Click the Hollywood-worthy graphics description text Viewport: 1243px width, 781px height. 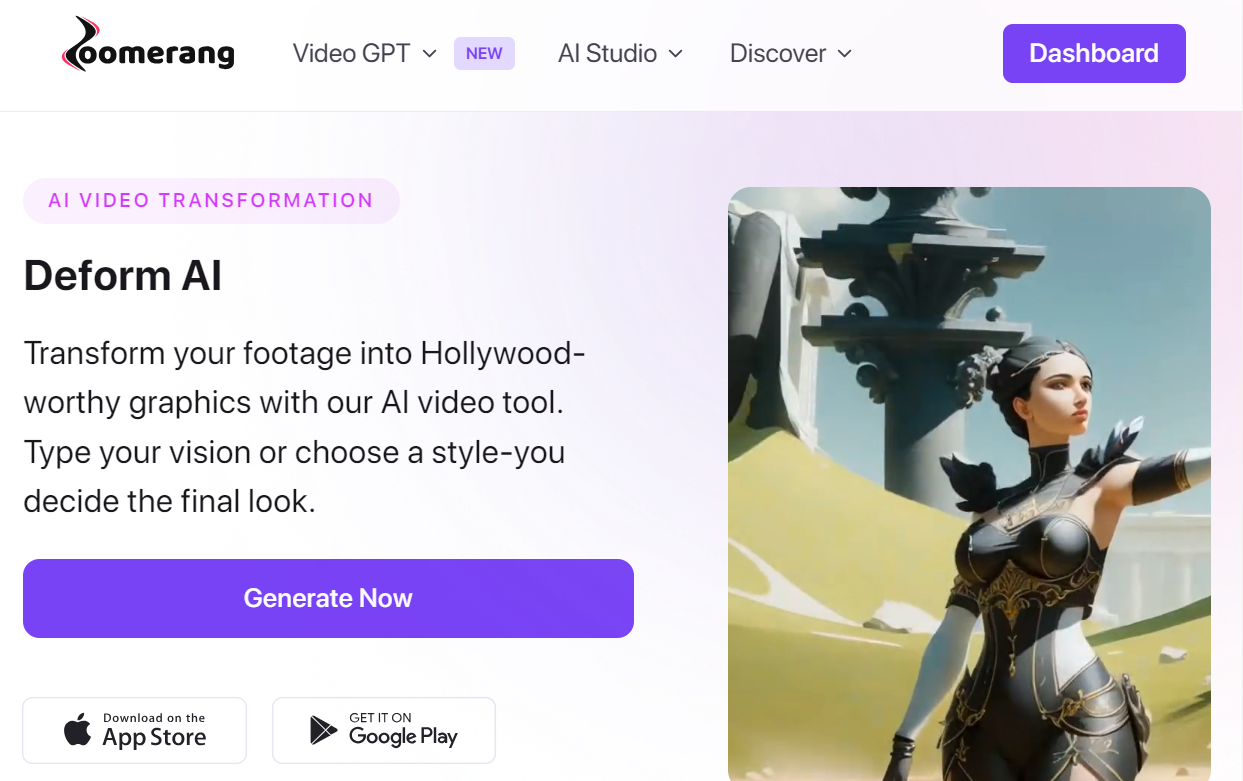pyautogui.click(x=304, y=427)
